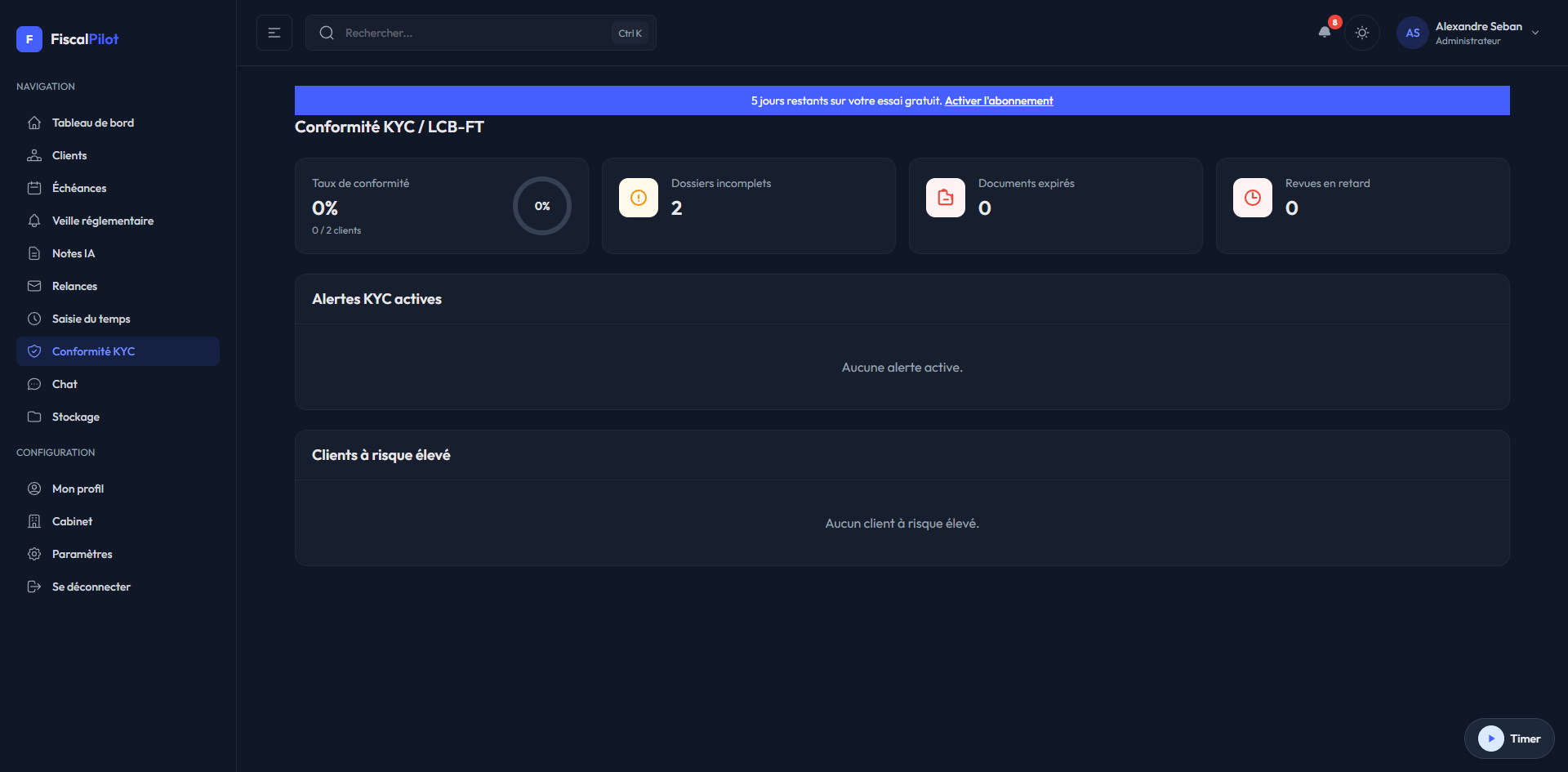This screenshot has width=1568, height=772.
Task: Collapse the sidebar with hamburger button
Action: (274, 33)
